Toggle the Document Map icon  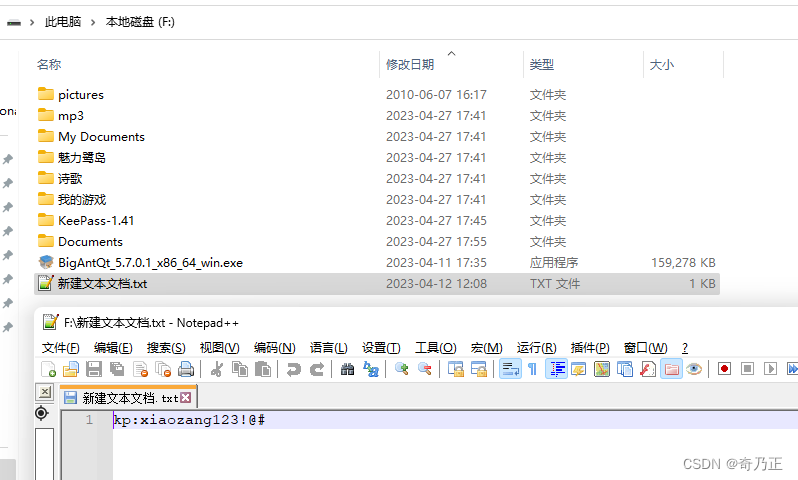[602, 369]
